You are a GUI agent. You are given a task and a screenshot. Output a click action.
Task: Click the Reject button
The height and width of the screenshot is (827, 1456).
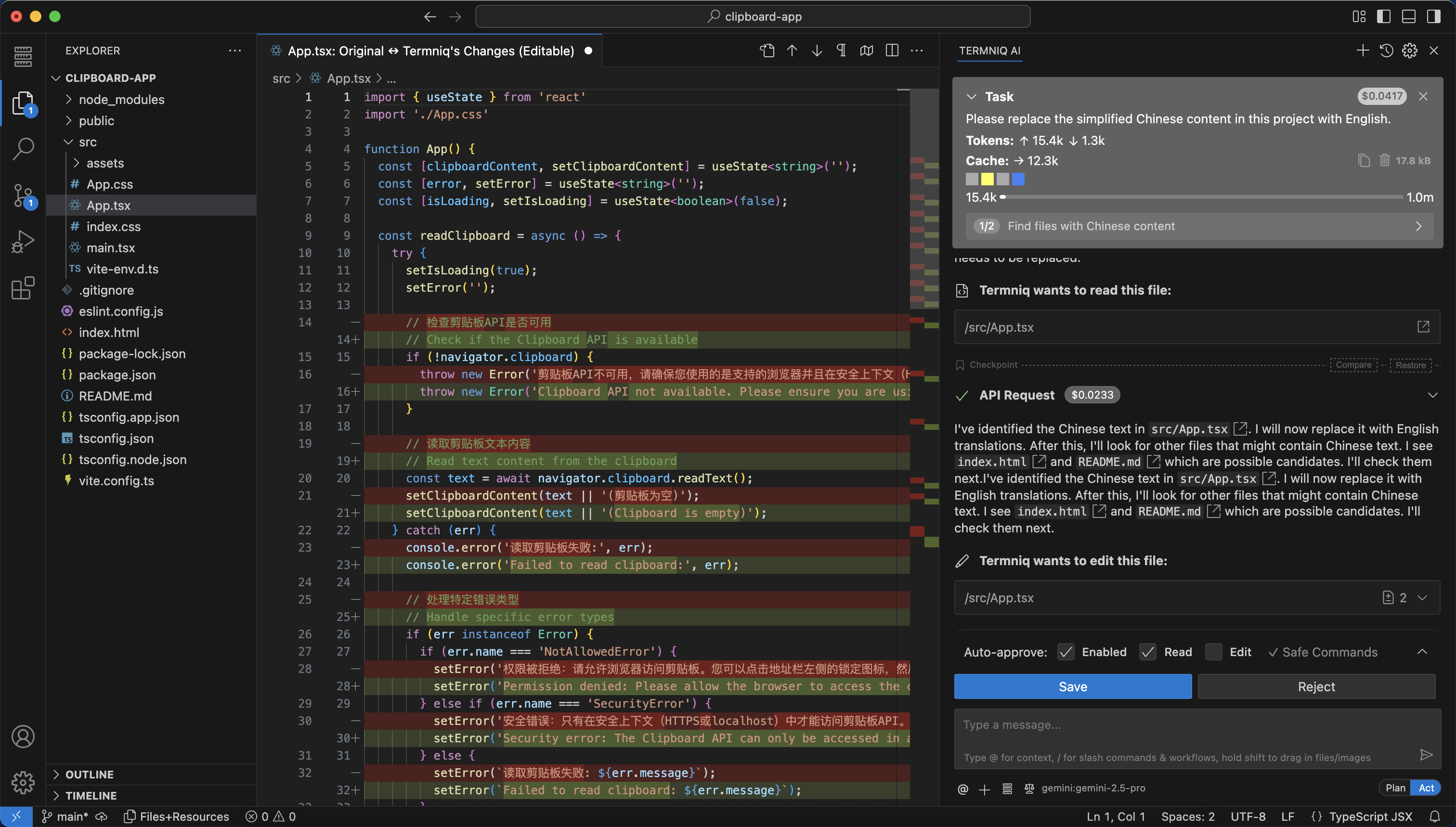click(1316, 687)
